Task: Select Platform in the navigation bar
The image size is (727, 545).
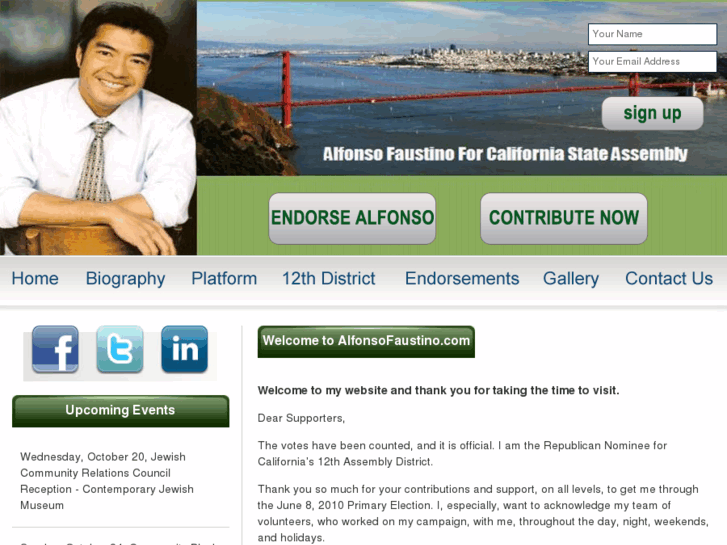Action: click(x=224, y=279)
